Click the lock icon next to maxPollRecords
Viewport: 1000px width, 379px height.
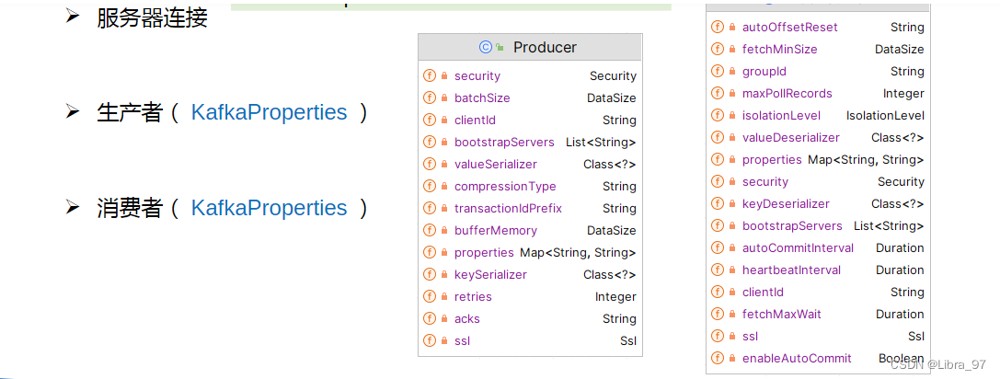pos(732,94)
